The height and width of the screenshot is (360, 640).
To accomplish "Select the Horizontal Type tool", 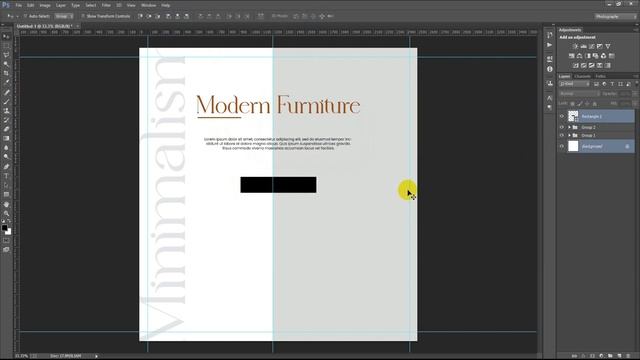I will point(6,176).
